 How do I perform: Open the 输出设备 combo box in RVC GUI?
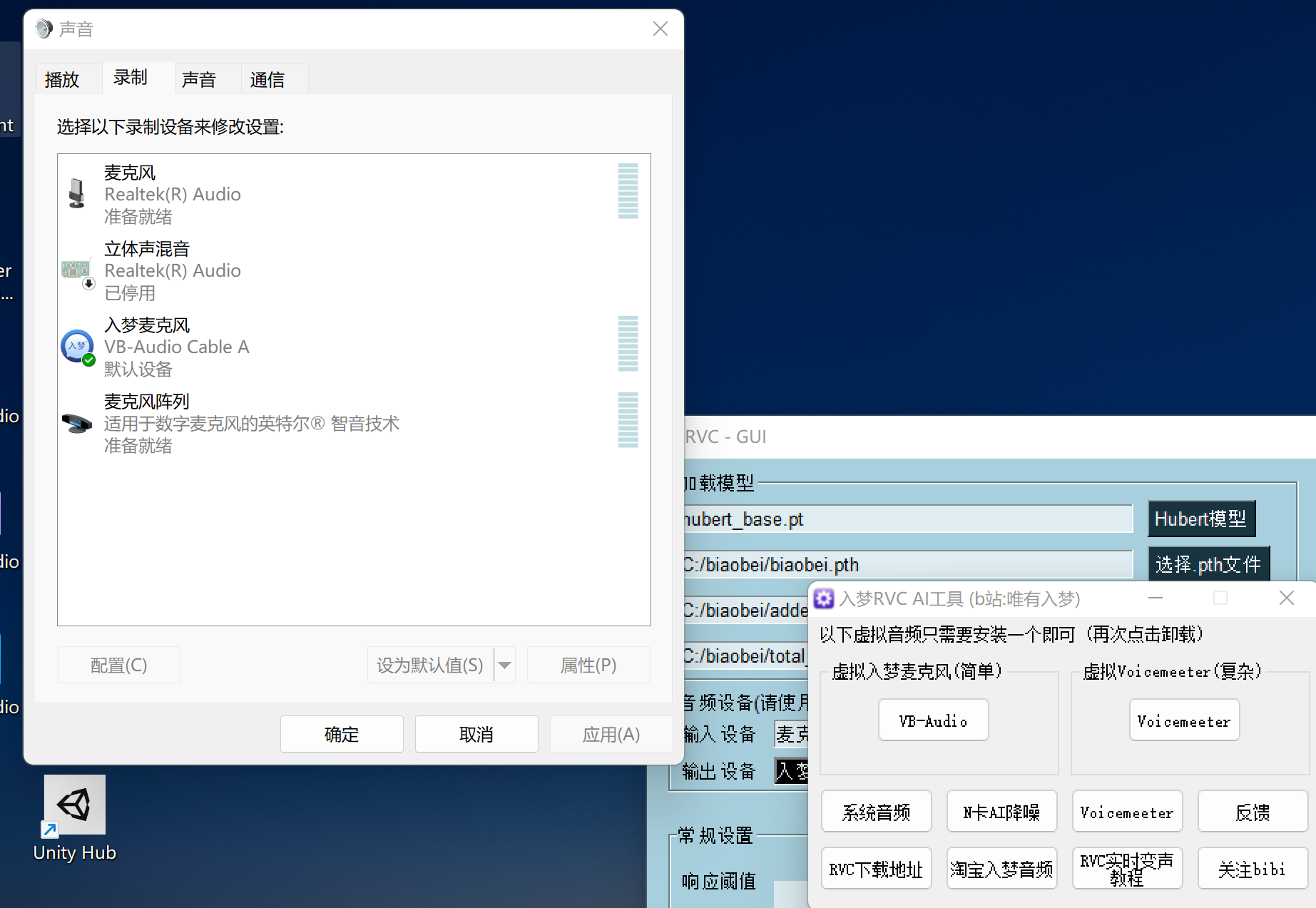pyautogui.click(x=792, y=771)
